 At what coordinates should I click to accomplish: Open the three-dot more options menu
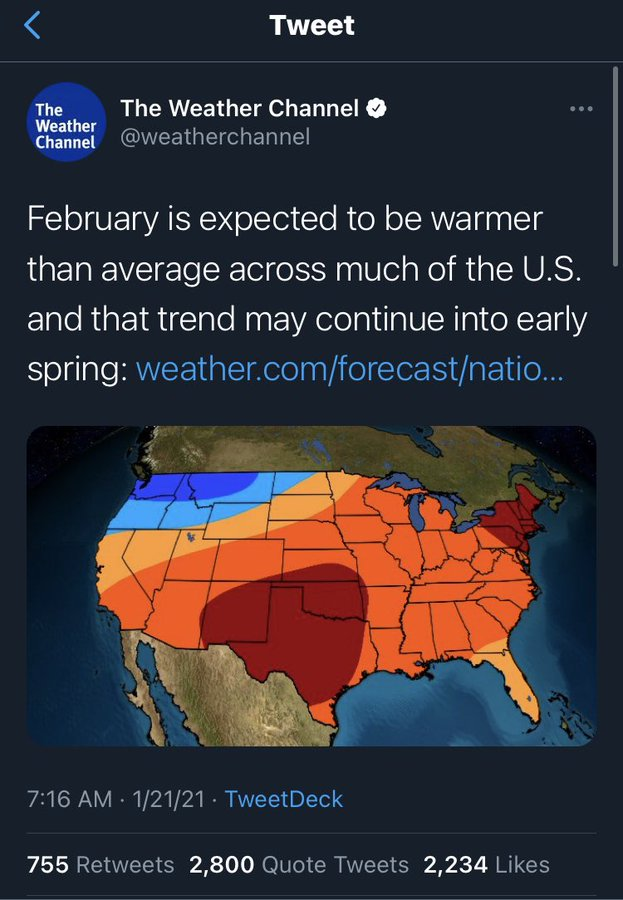[580, 109]
